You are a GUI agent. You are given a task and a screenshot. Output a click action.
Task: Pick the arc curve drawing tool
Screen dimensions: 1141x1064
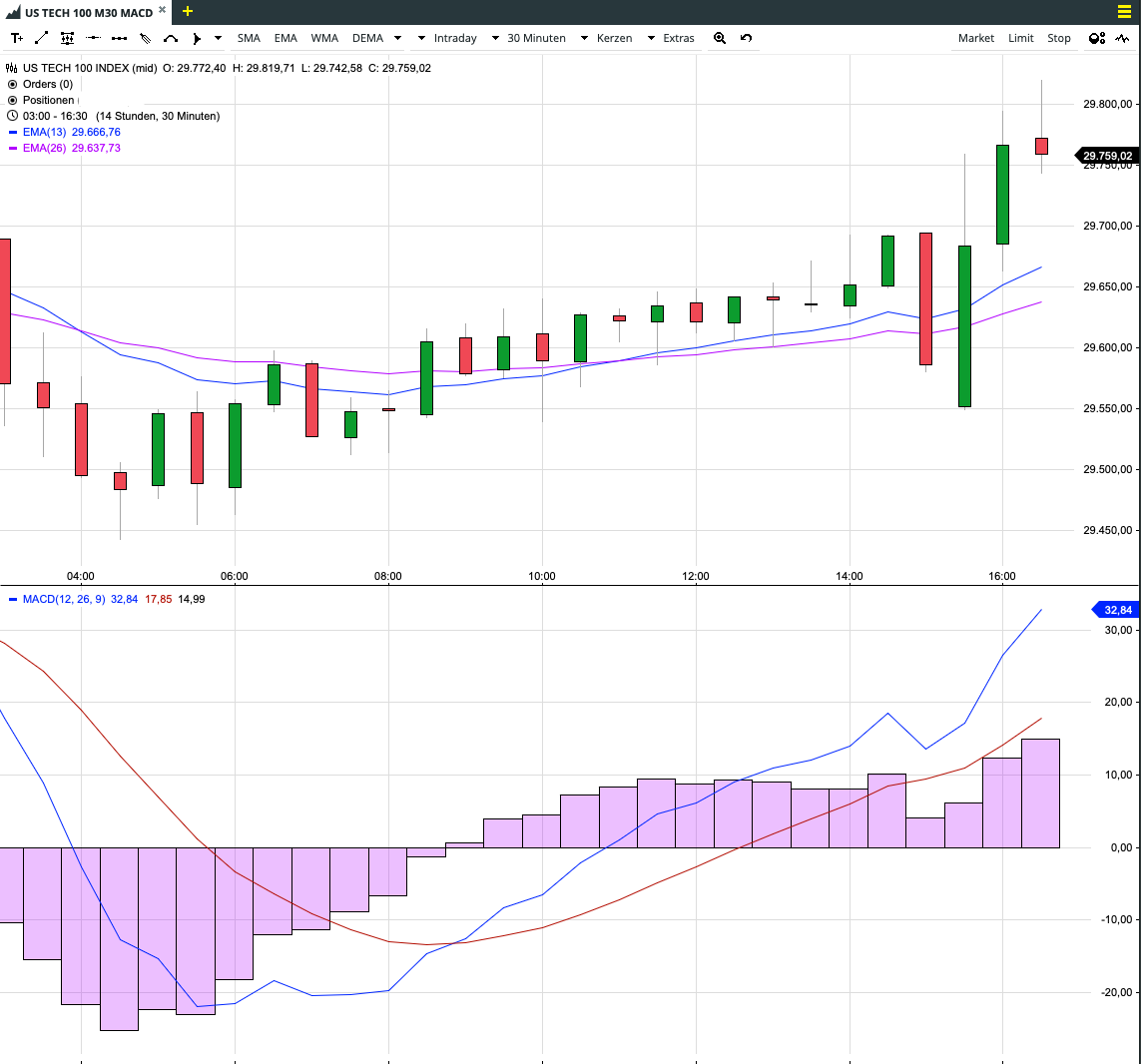tap(171, 38)
